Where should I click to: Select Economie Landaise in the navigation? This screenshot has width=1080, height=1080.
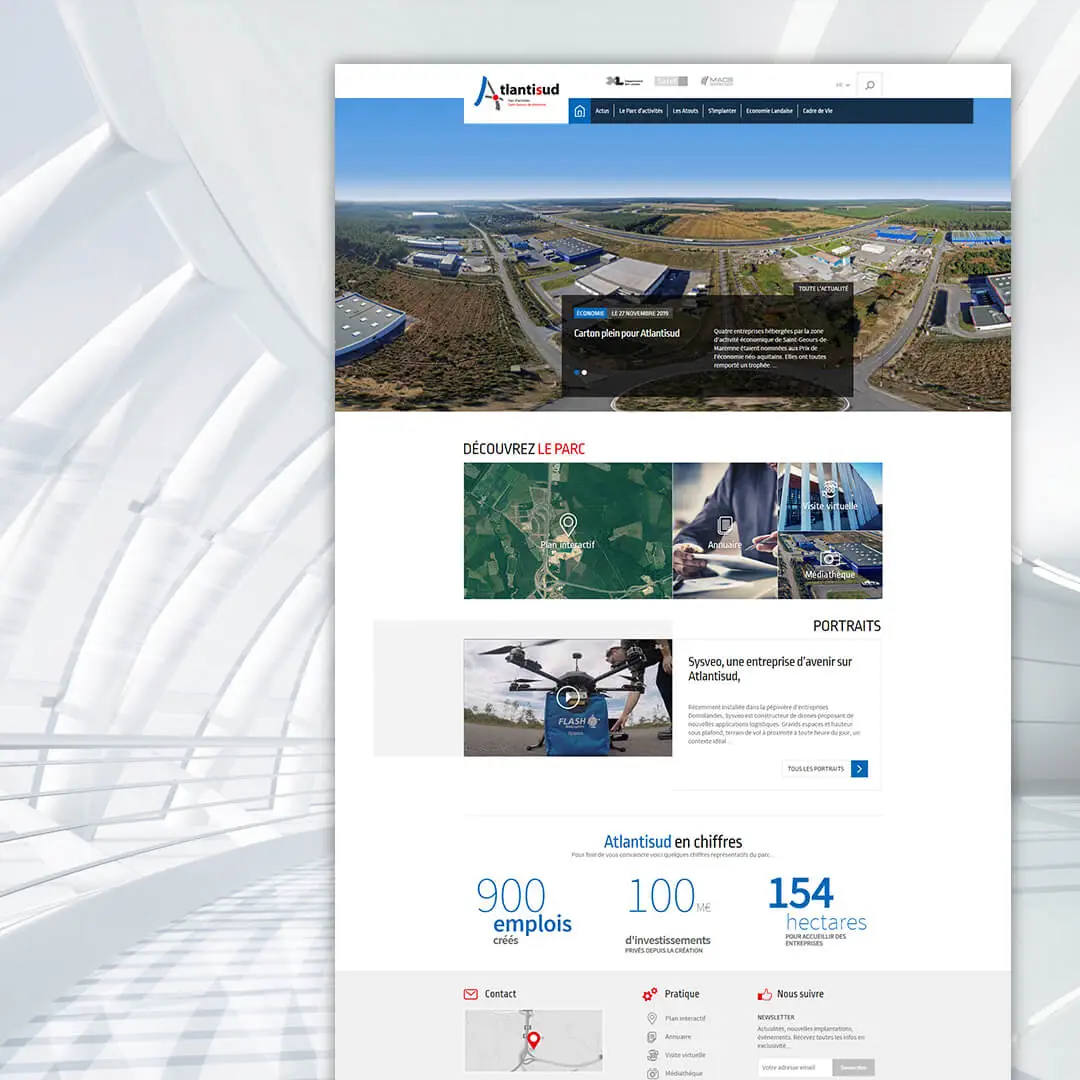pyautogui.click(x=769, y=111)
